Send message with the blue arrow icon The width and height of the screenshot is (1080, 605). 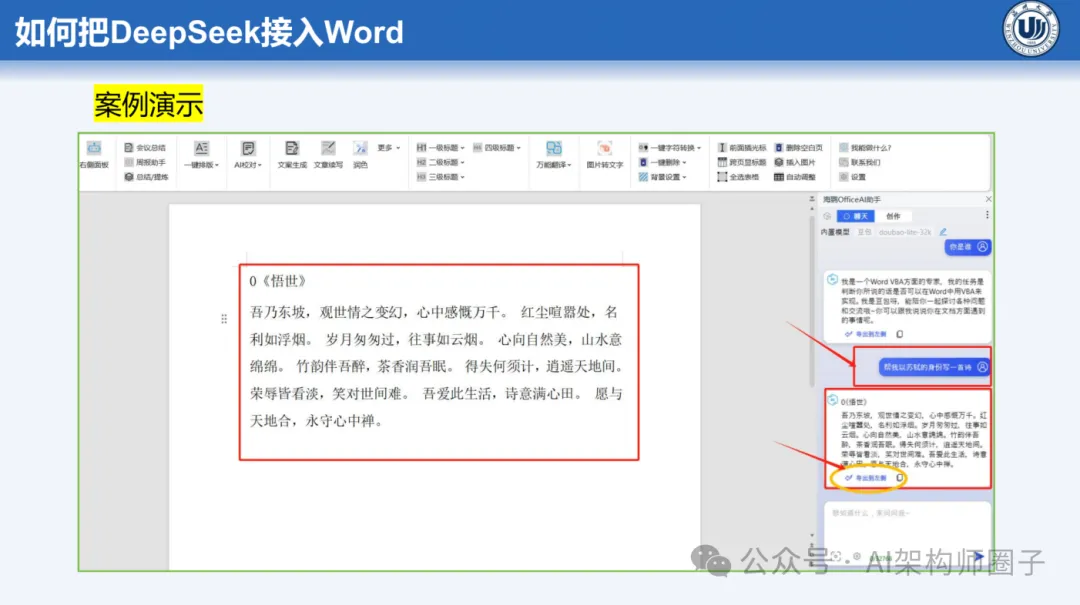point(979,556)
